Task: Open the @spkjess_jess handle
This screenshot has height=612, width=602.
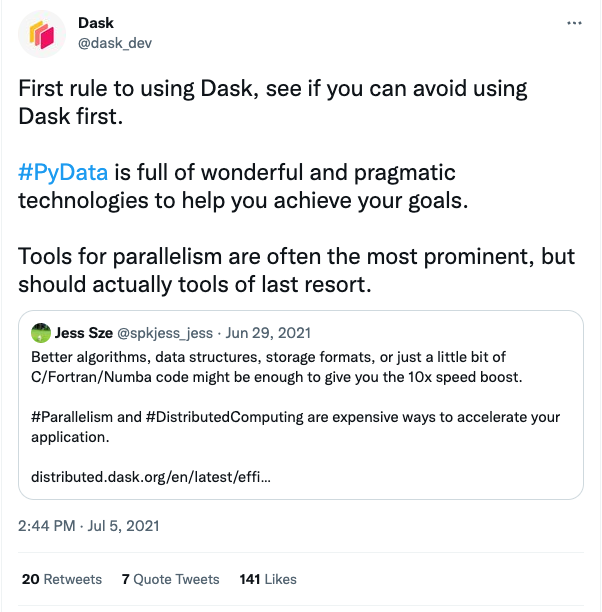Action: pos(165,333)
